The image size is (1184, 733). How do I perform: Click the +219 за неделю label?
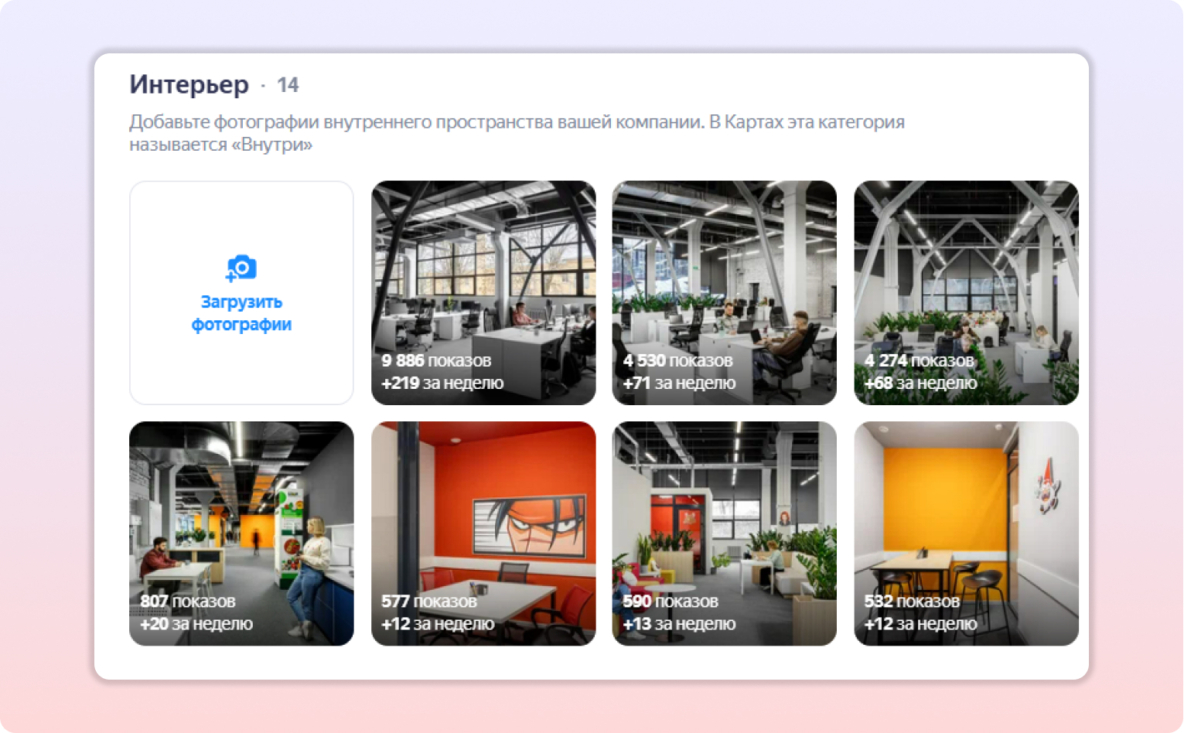click(x=442, y=383)
